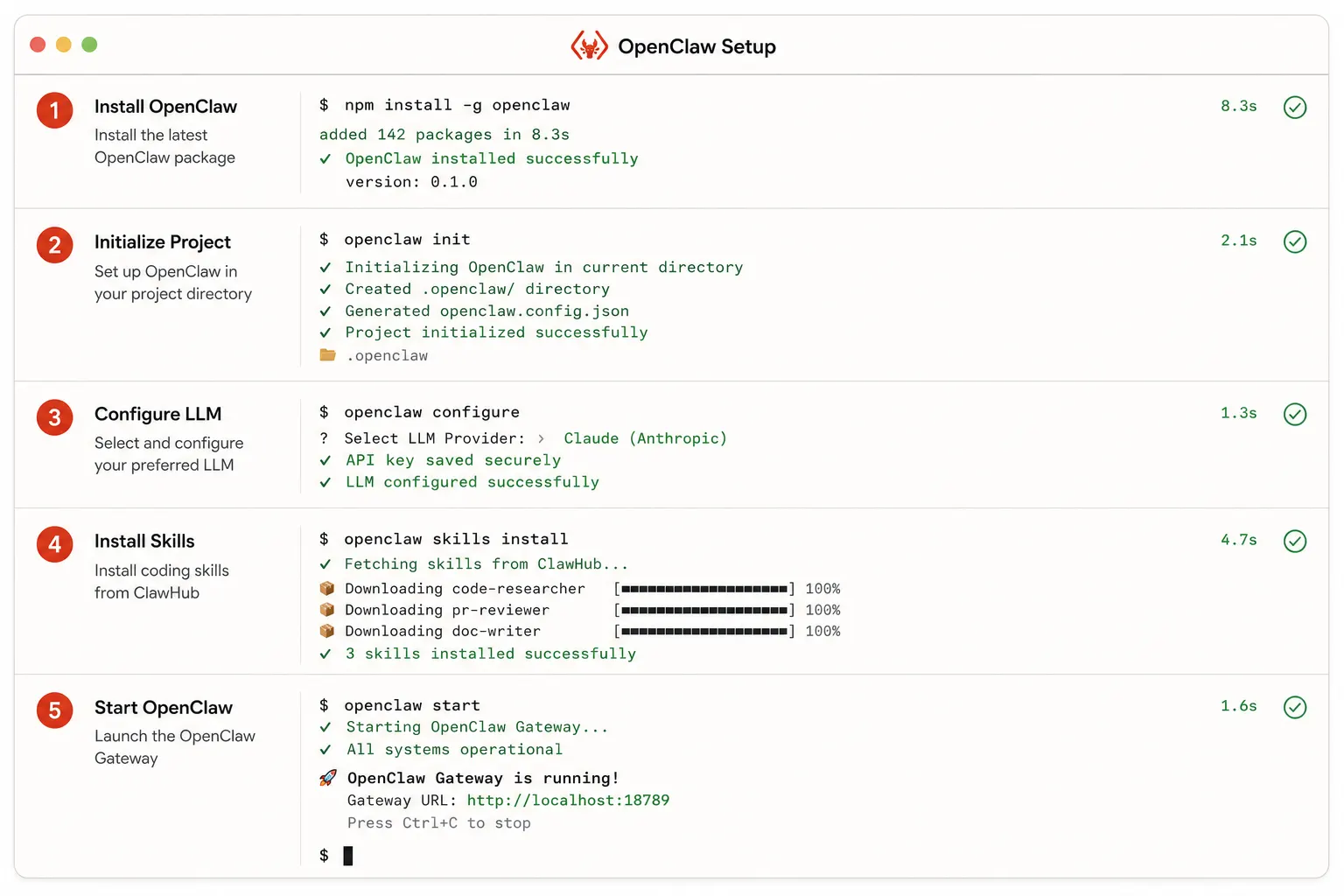Click the rocket icon by Gateway running
Image resolution: width=1344 pixels, height=896 pixels.
328,778
